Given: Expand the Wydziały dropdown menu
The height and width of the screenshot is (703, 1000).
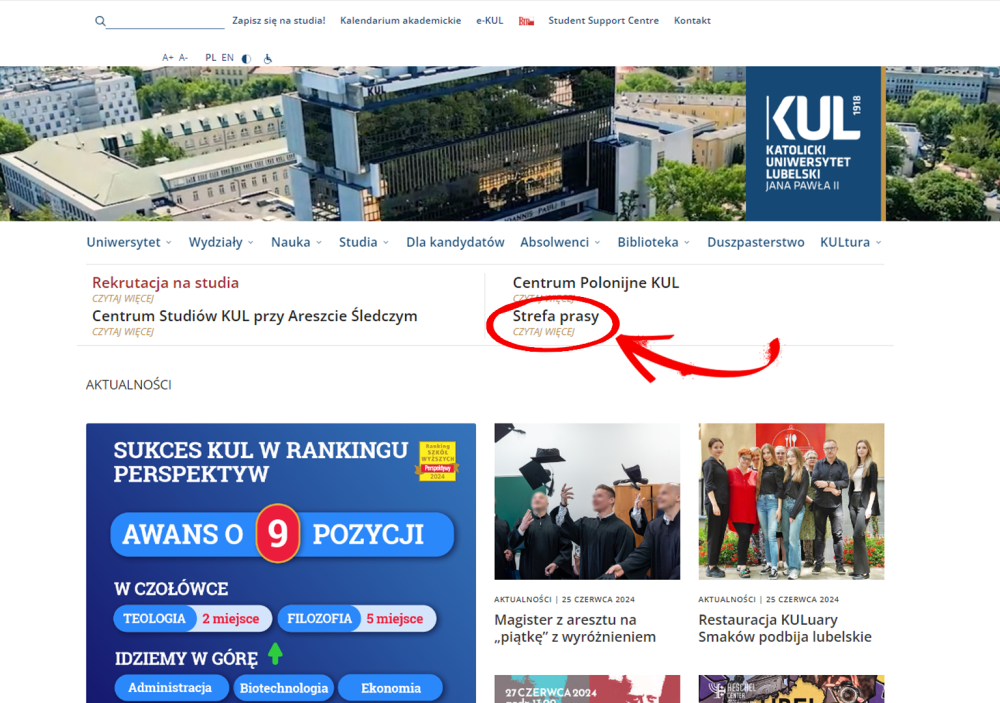Looking at the screenshot, I should click(221, 242).
